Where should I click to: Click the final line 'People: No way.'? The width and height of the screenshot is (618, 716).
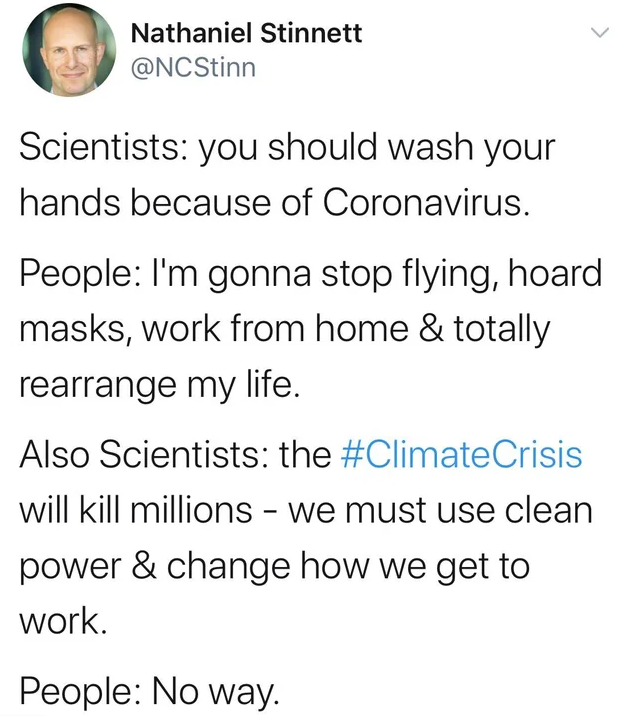148,692
